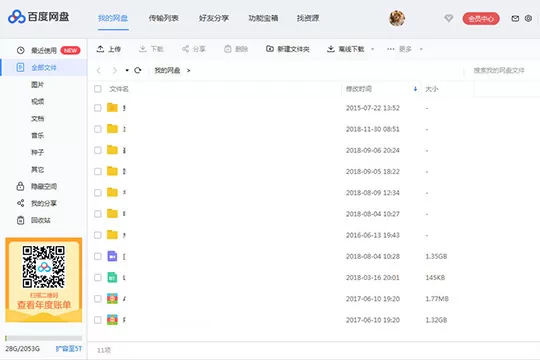This screenshot has height=360, width=540.
Task: Expand the offline download dropdown arrow
Action: click(x=372, y=49)
